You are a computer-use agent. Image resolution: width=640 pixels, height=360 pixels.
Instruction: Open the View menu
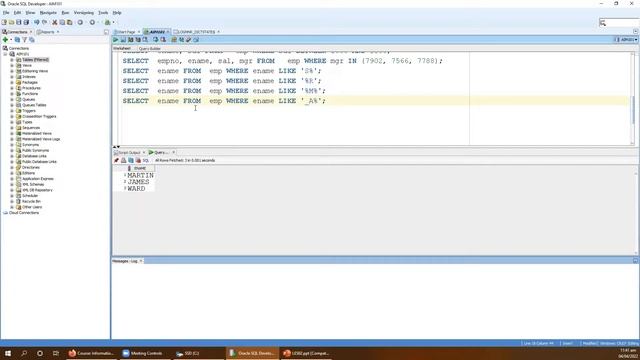click(30, 13)
